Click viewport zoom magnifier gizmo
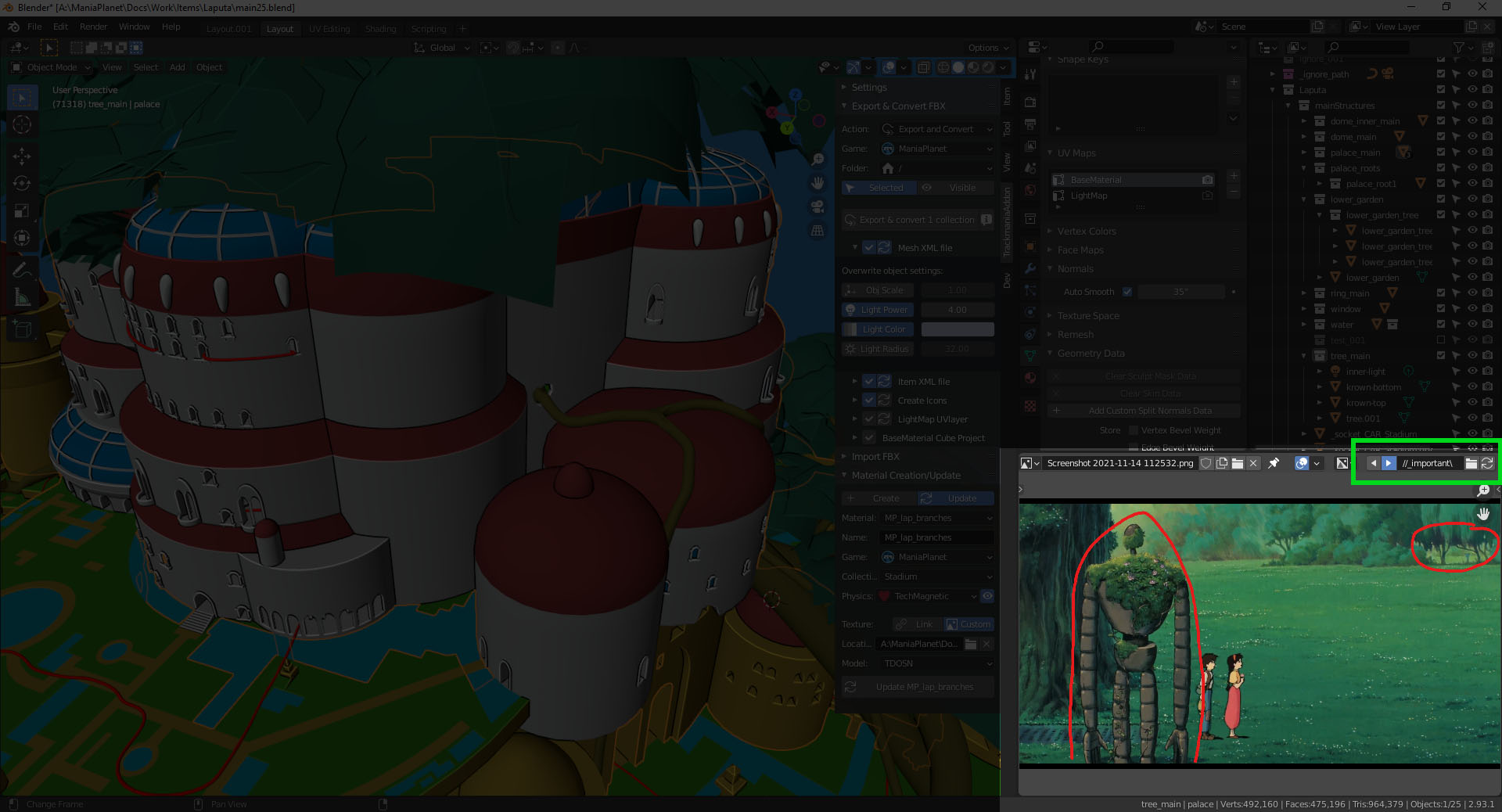1502x812 pixels. [x=817, y=160]
